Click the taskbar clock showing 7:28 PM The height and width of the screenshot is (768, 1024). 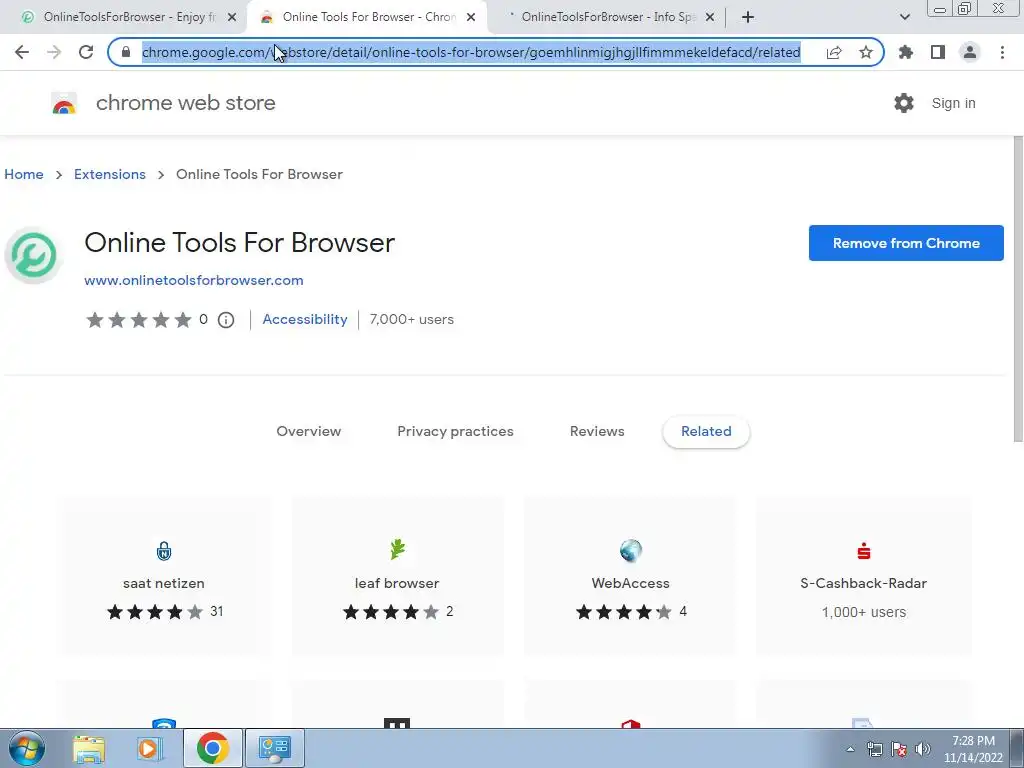[973, 749]
